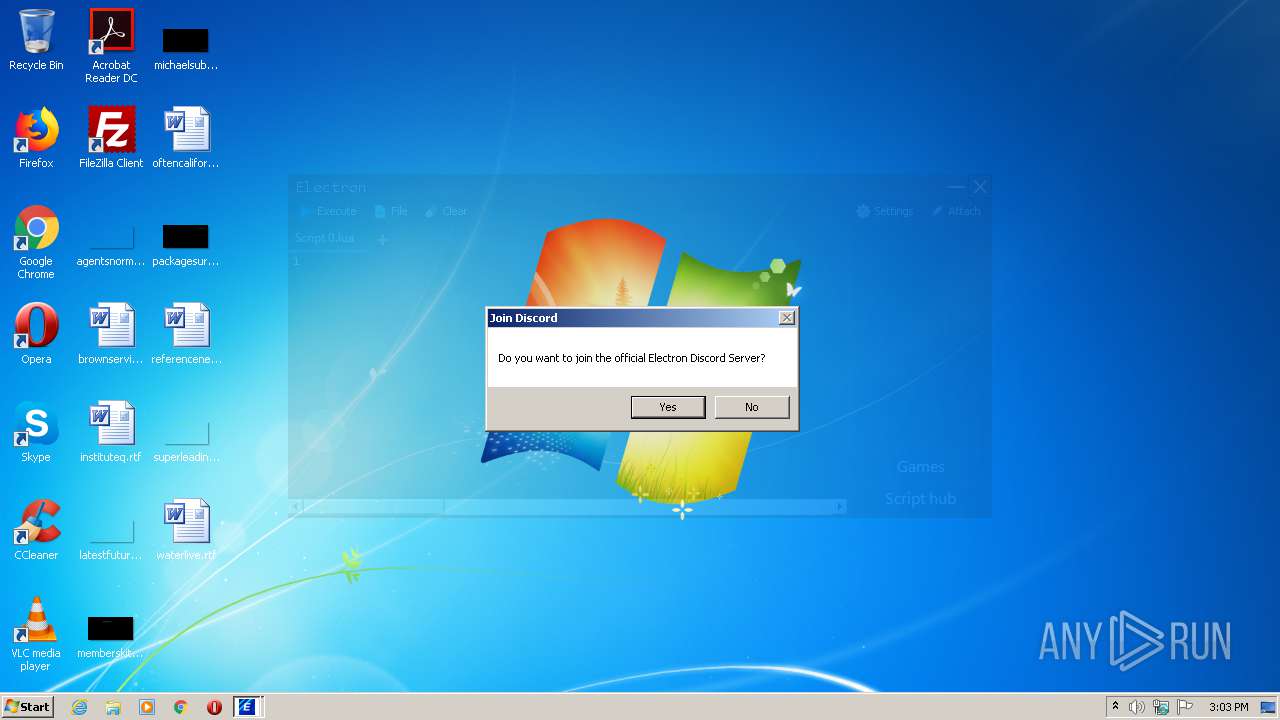Open Windows Explorer from the taskbar
The image size is (1280, 720).
click(x=113, y=707)
